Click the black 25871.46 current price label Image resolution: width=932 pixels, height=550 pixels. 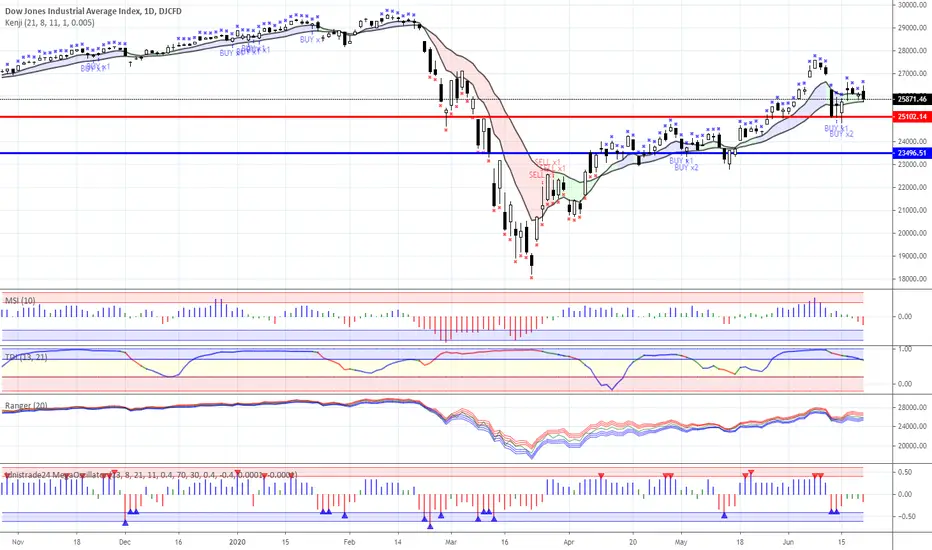tap(912, 99)
